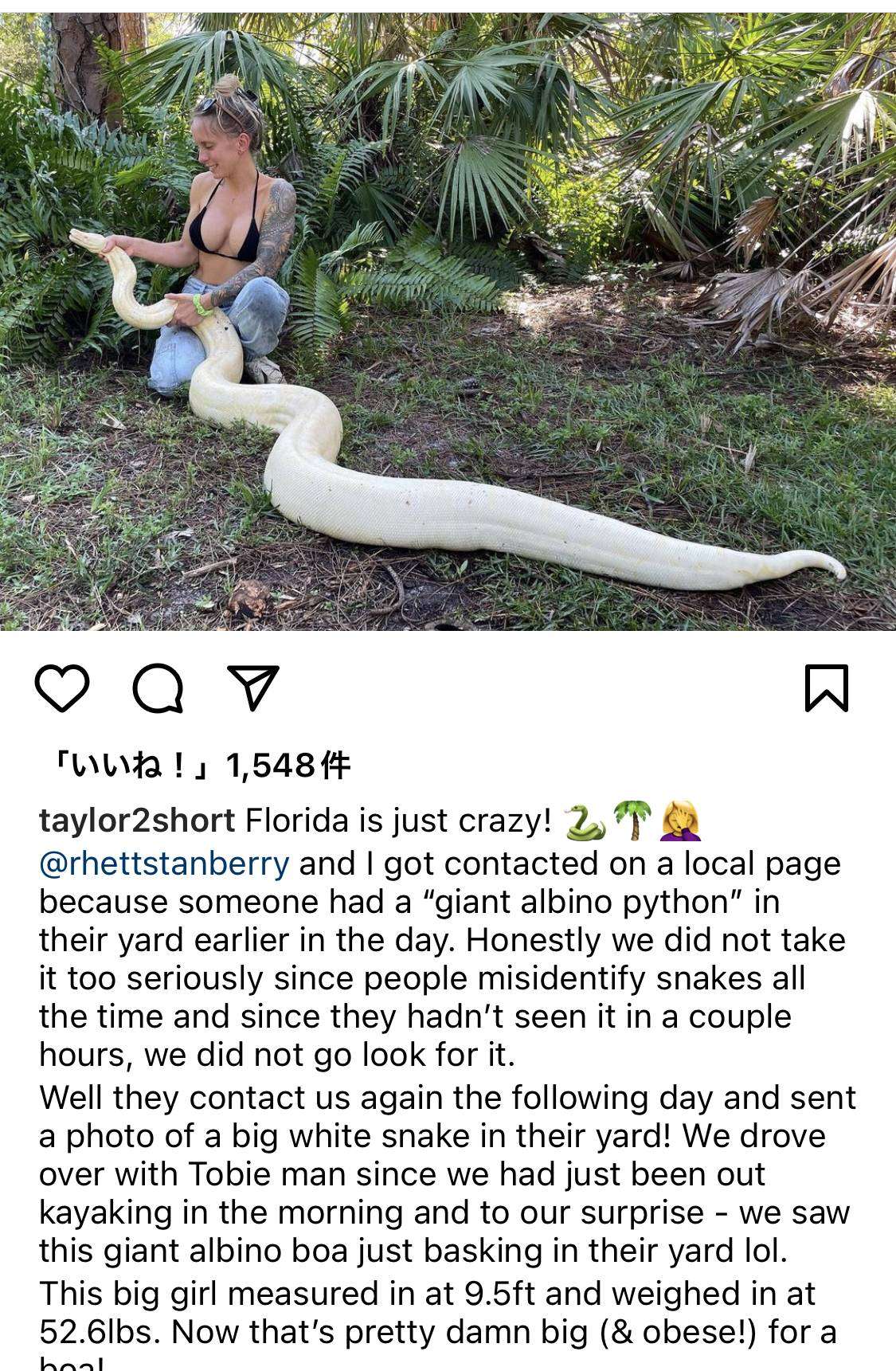This screenshot has height=1371, width=896.
Task: Open the @rhettstanberry mention link
Action: (x=164, y=864)
